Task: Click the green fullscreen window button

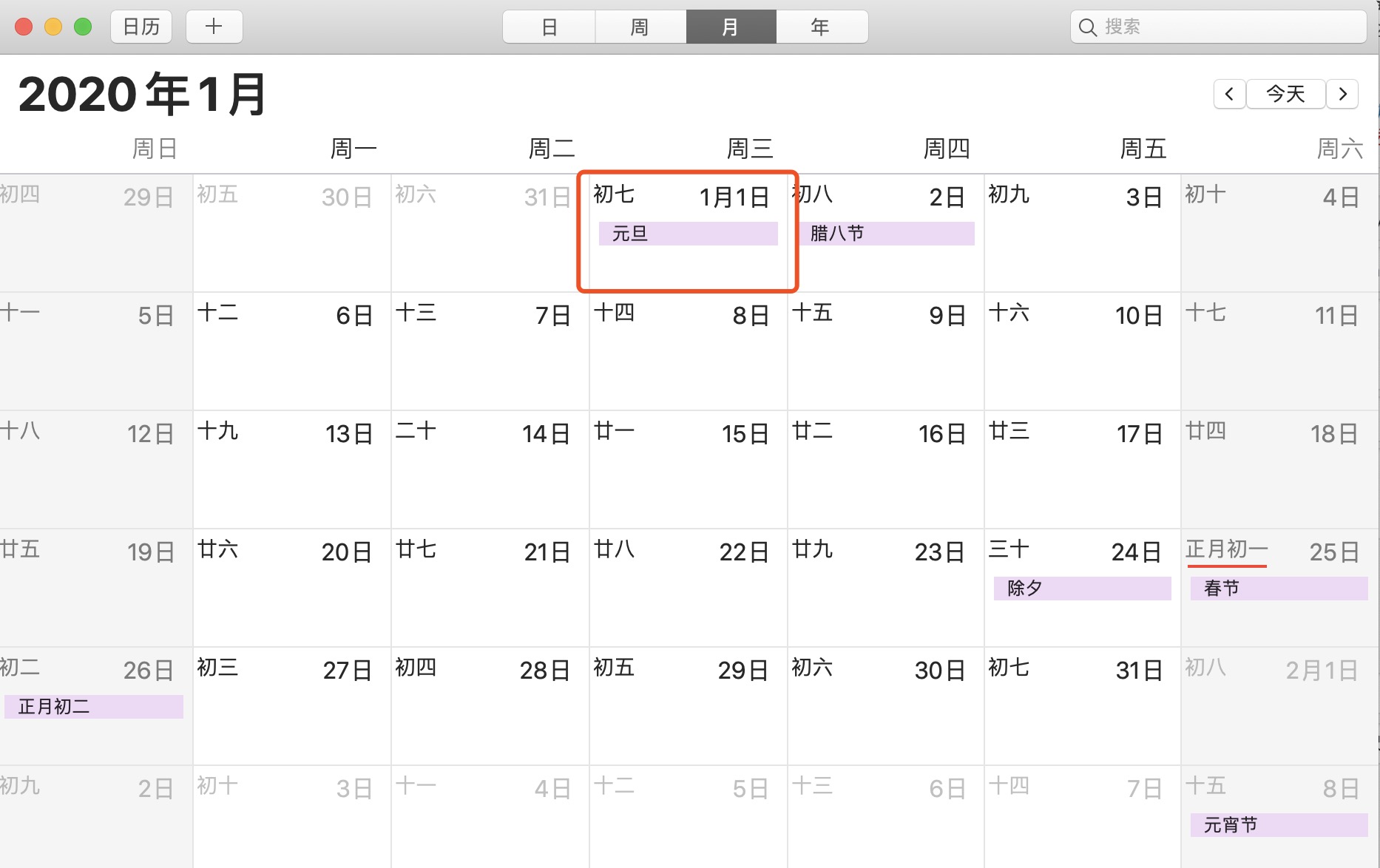Action: point(83,27)
